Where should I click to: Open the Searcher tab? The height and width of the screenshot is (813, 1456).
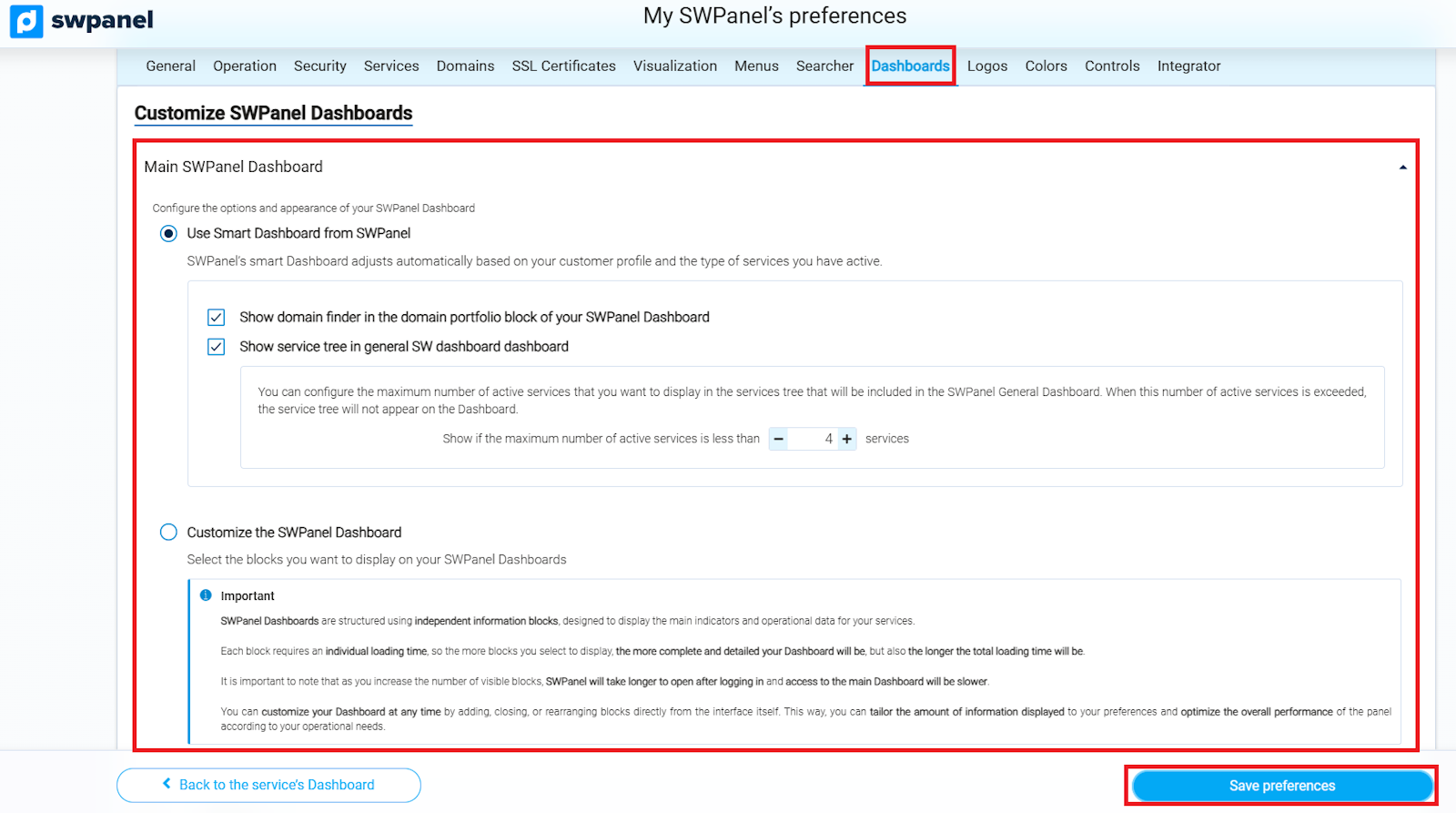click(x=824, y=66)
